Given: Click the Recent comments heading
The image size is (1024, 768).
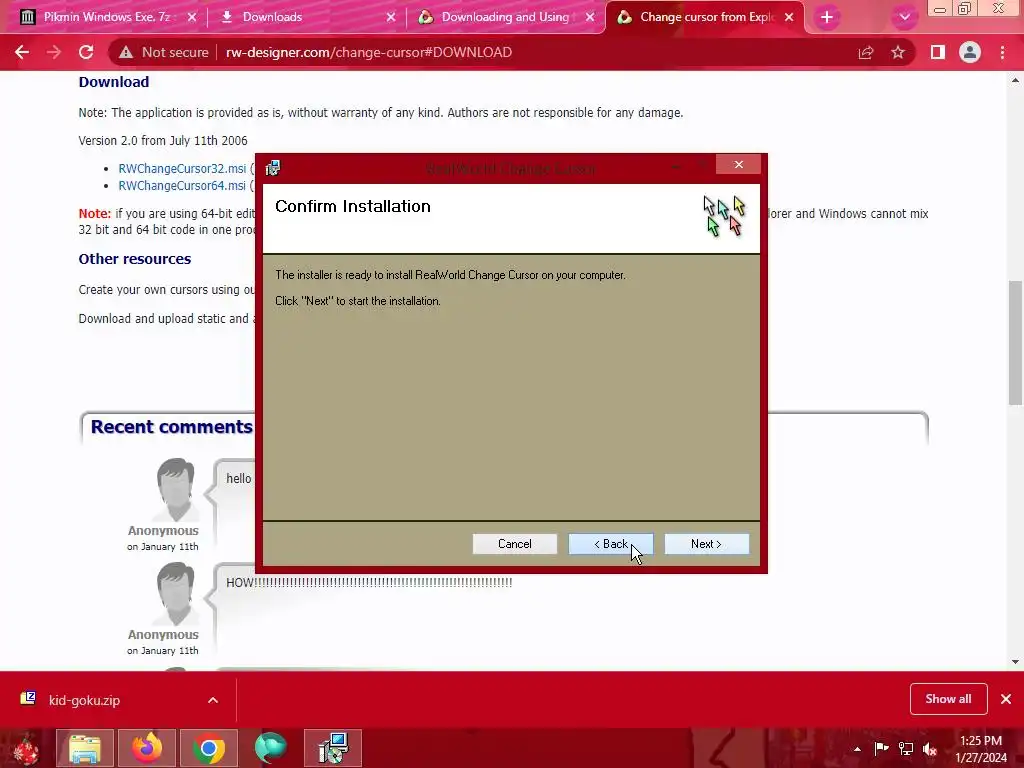Looking at the screenshot, I should coord(172,427).
